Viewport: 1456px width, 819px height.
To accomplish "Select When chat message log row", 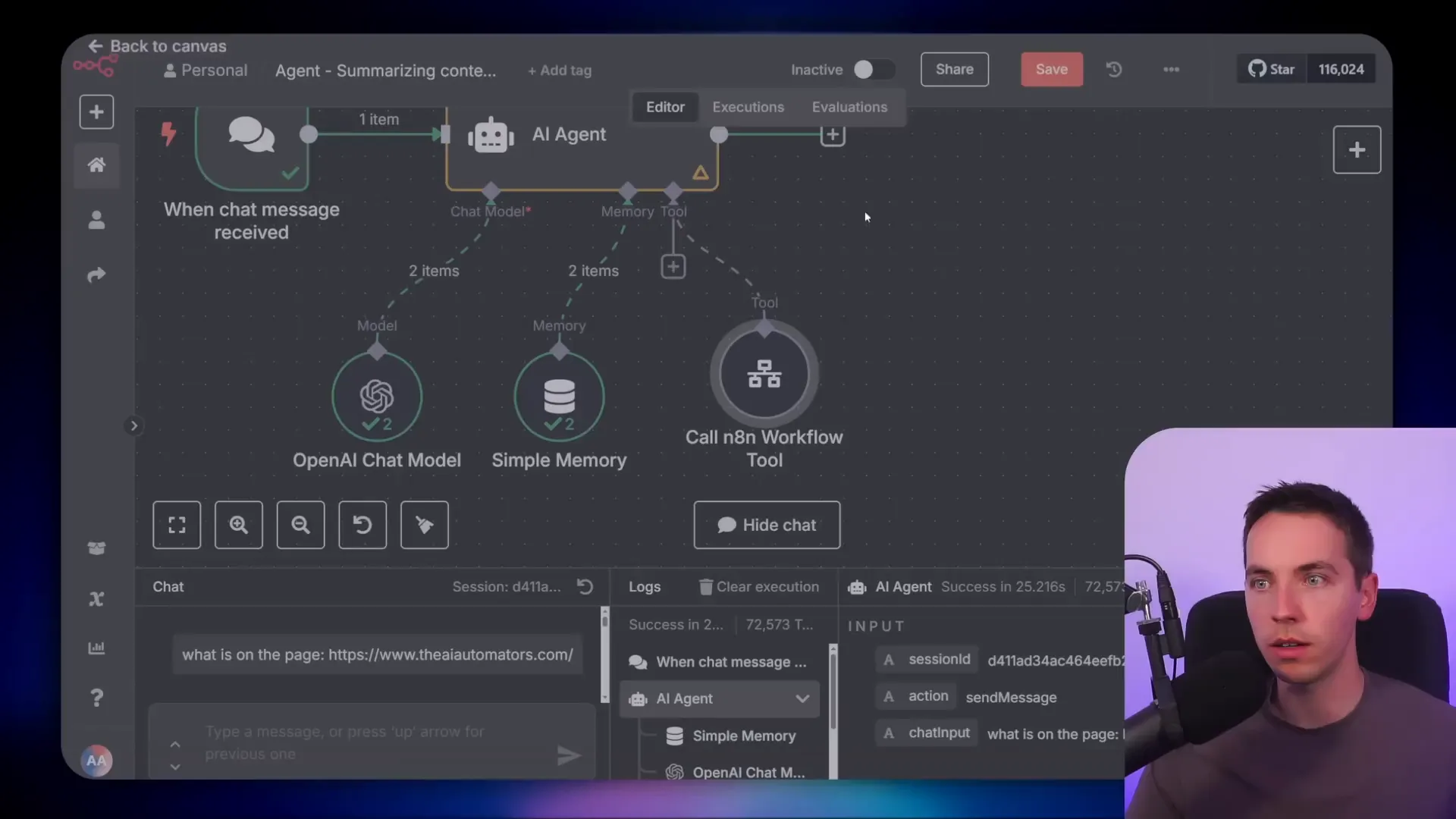I will 719,662.
